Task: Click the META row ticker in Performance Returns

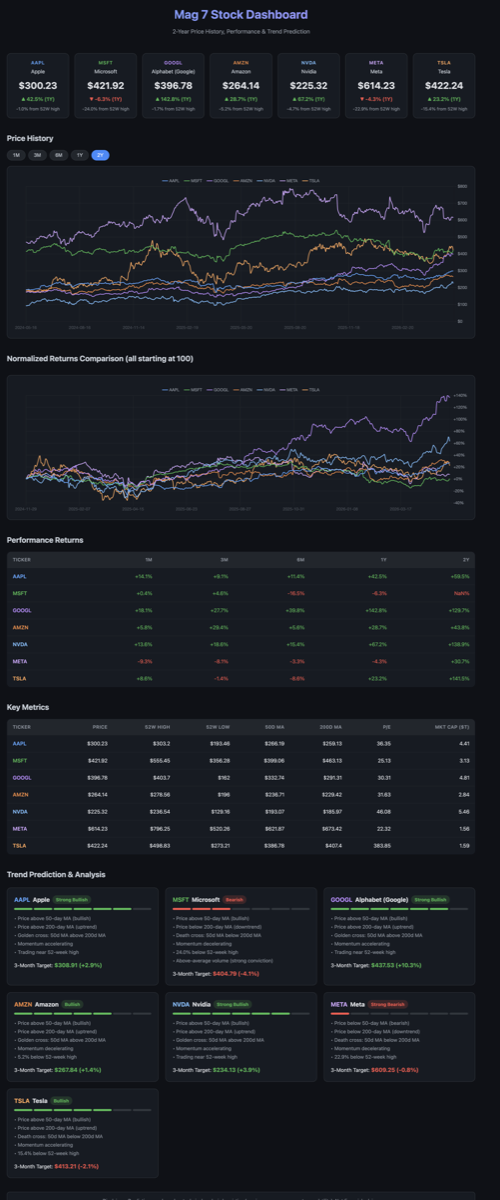Action: pyautogui.click(x=19, y=661)
